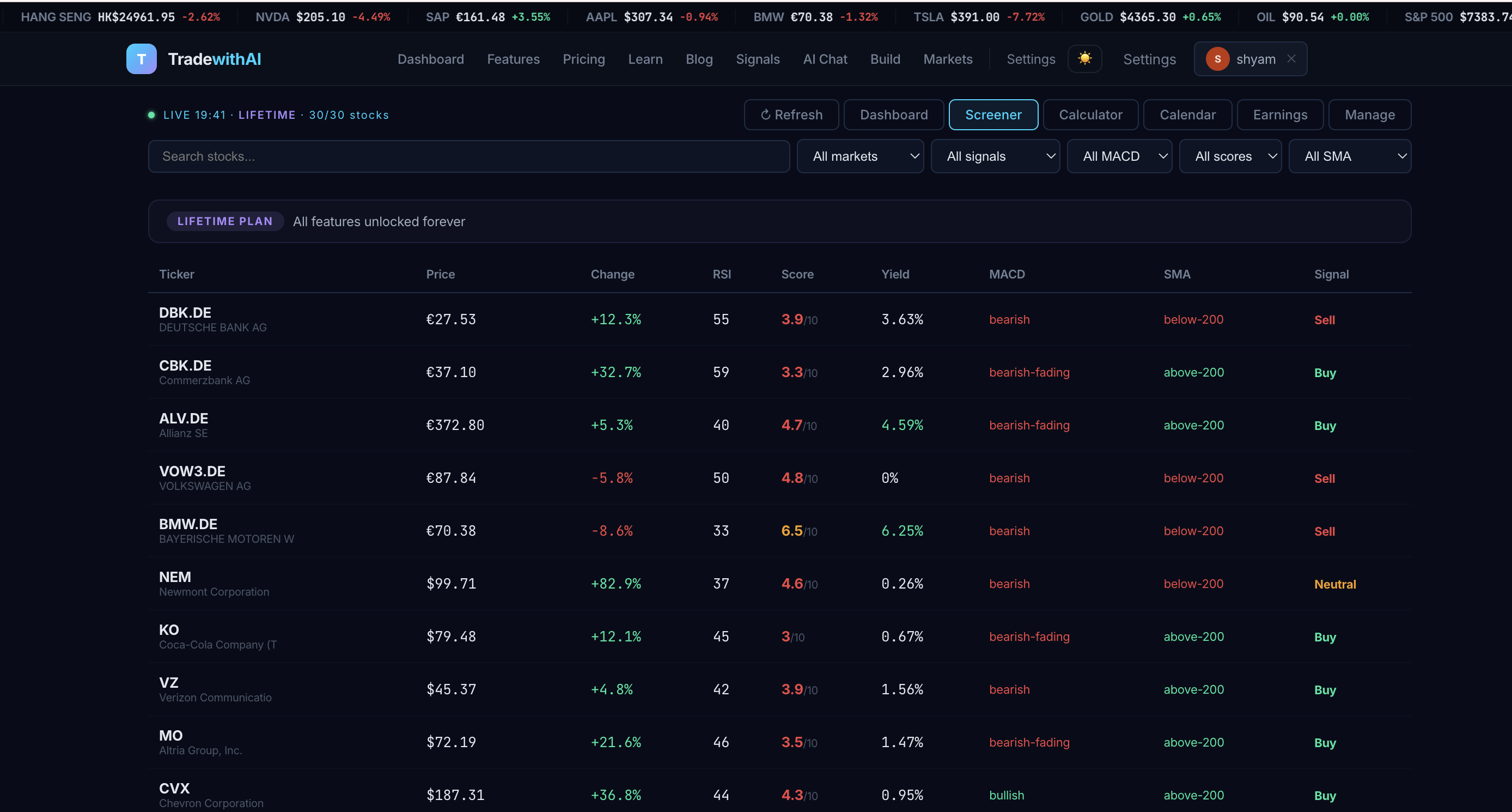
Task: Select BMW.DE ticker in table
Action: [x=188, y=524]
